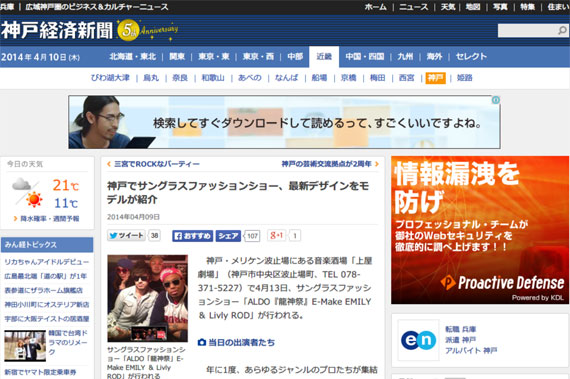This screenshot has height=379, width=570.
Task: Select the 中国・四国 region tab
Action: tap(365, 57)
